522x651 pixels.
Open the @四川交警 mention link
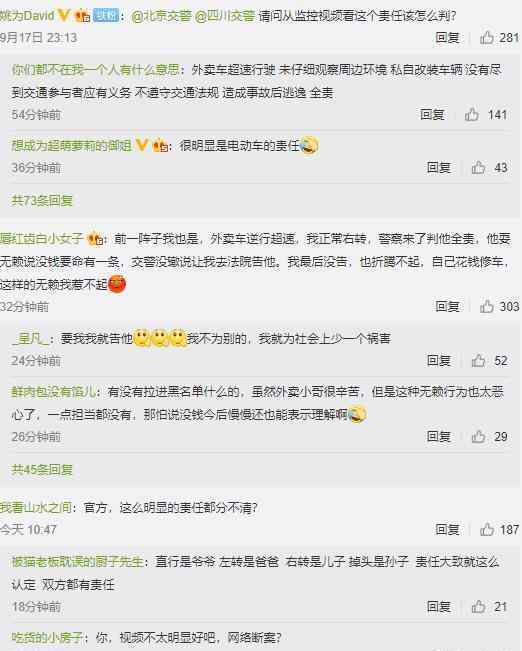[x=225, y=16]
